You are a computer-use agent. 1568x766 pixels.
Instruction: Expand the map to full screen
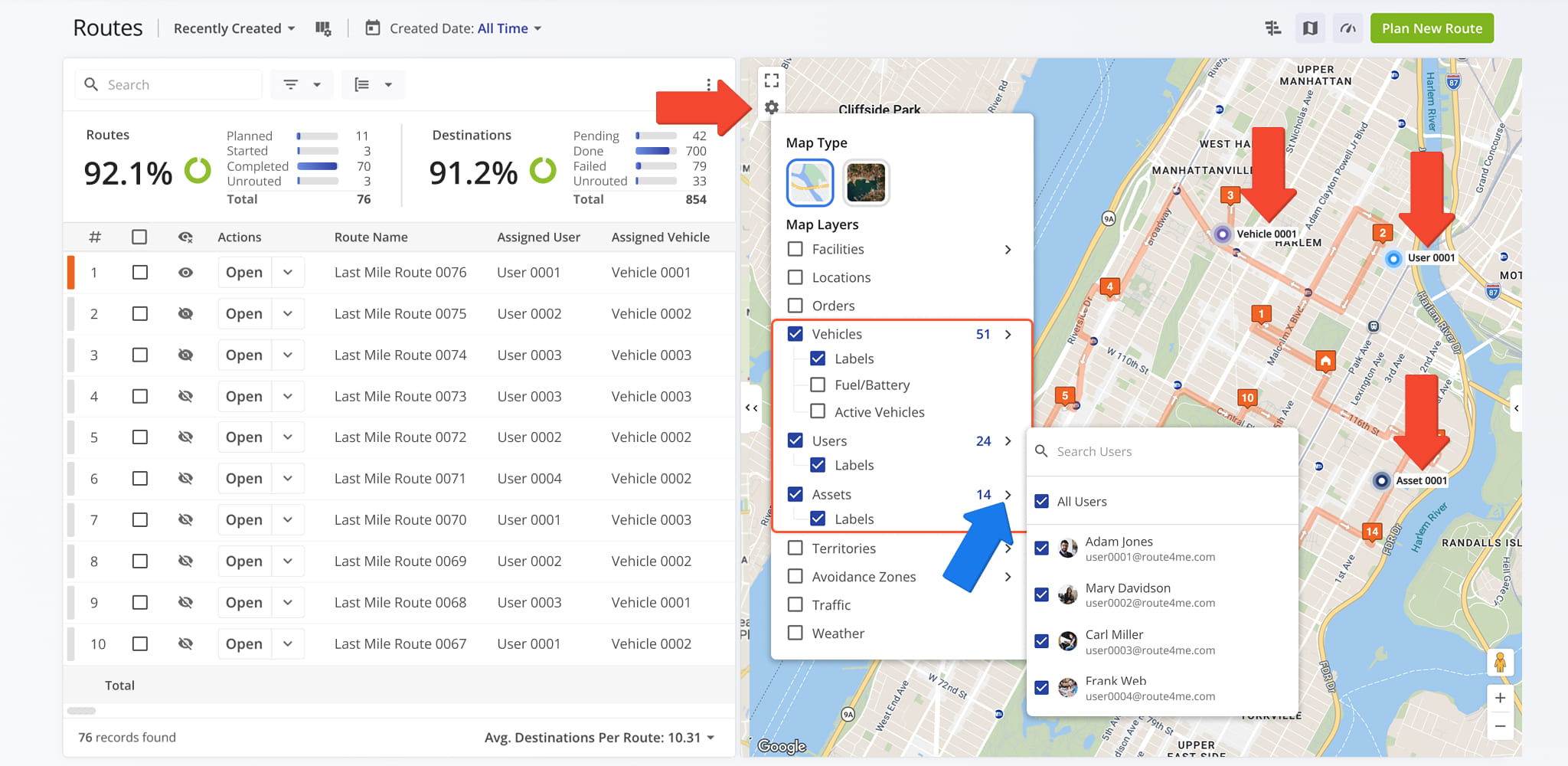pyautogui.click(x=772, y=80)
